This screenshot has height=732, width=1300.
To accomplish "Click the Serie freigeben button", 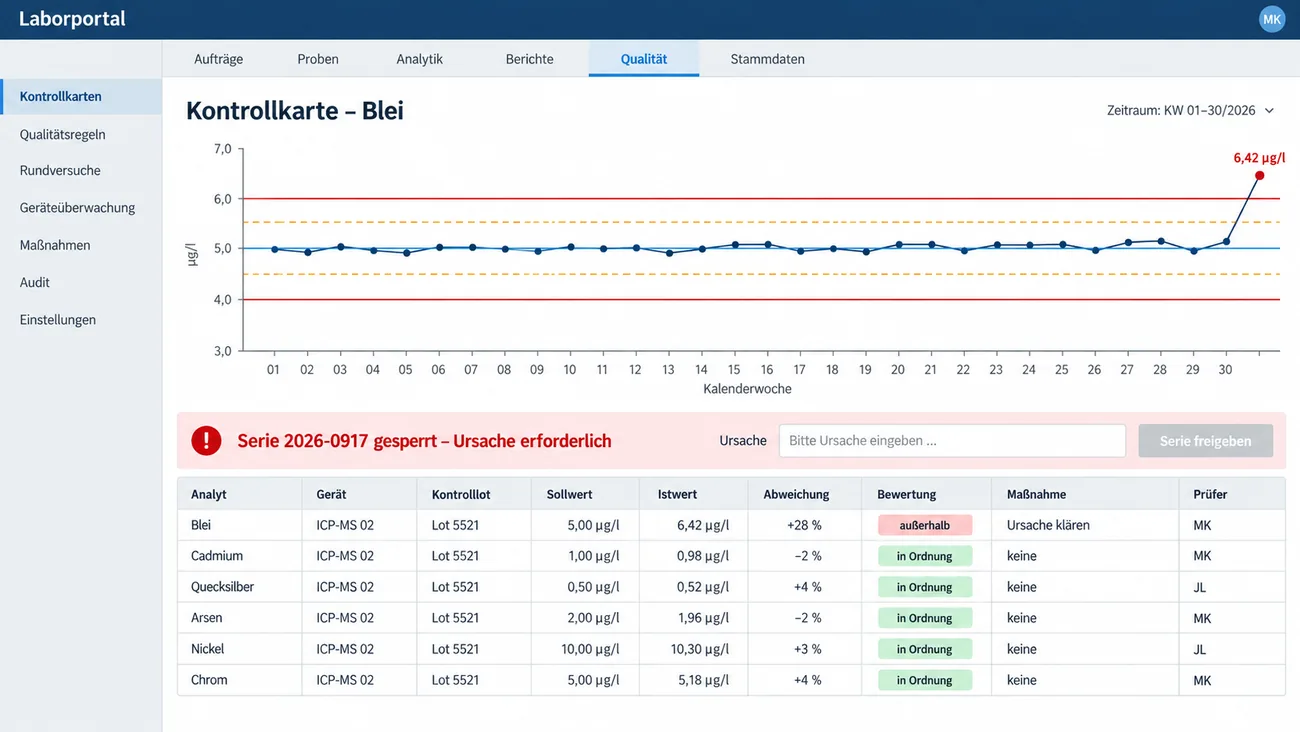I will point(1205,441).
